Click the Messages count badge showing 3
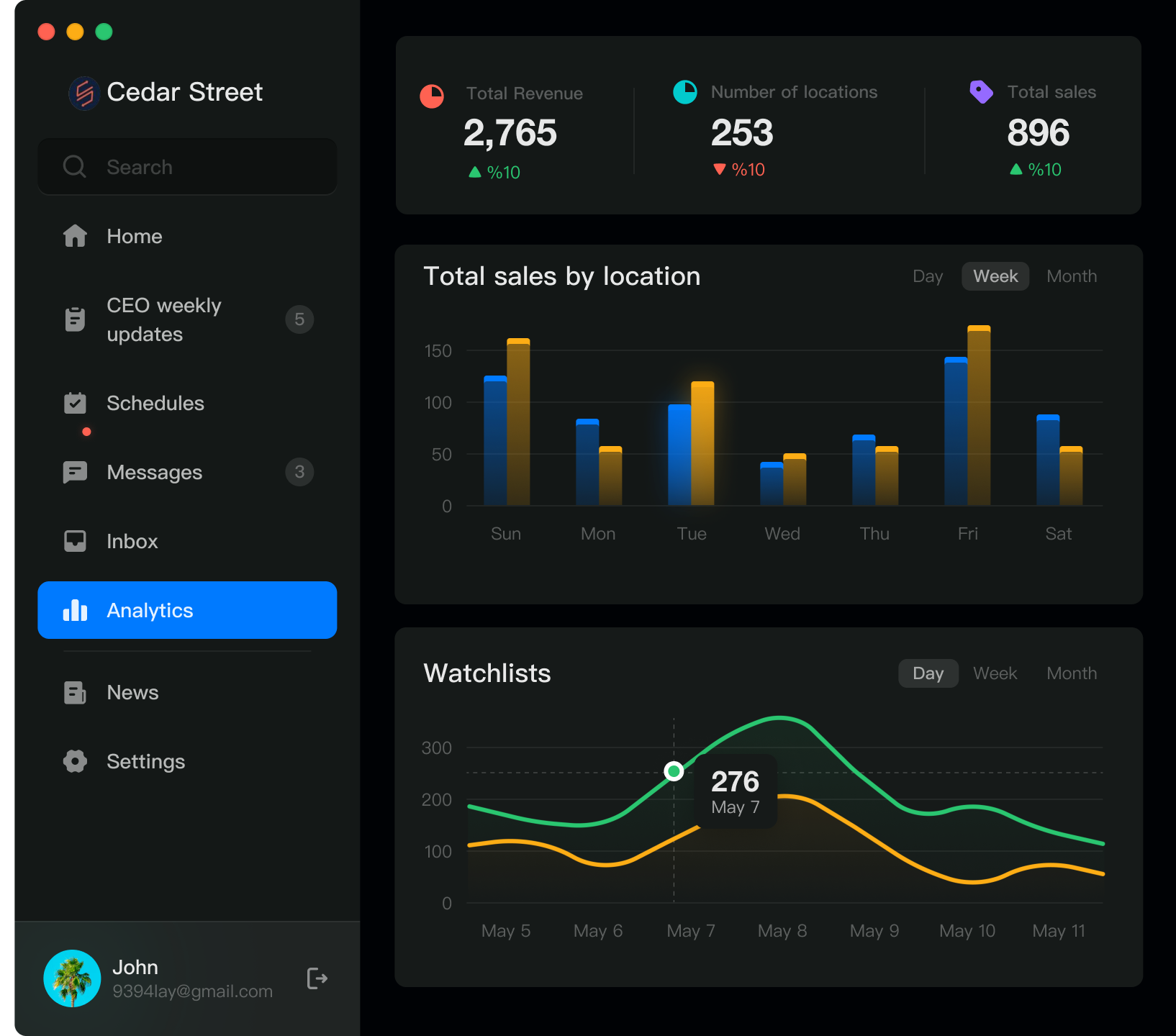 click(x=299, y=472)
